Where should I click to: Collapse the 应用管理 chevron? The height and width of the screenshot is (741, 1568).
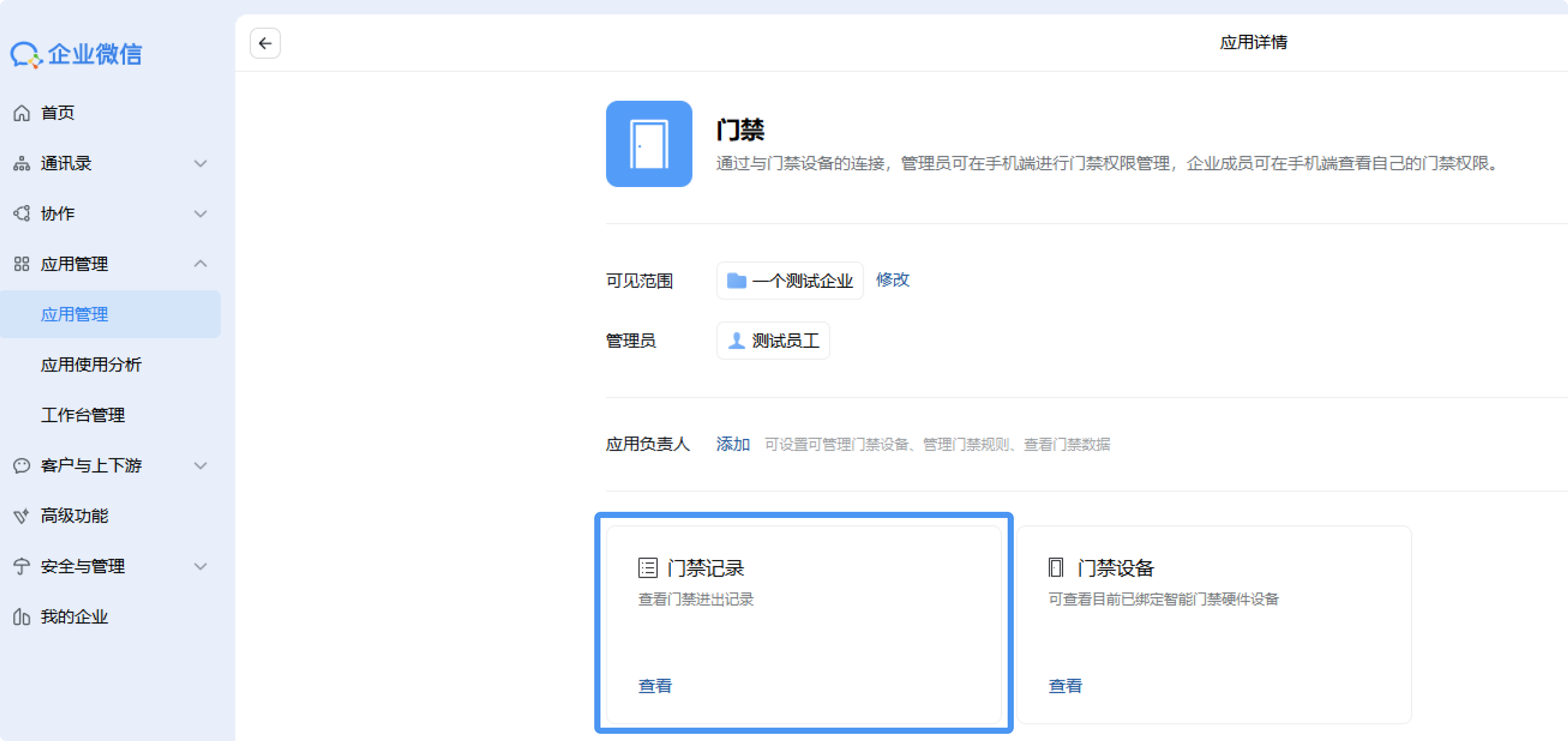(200, 264)
